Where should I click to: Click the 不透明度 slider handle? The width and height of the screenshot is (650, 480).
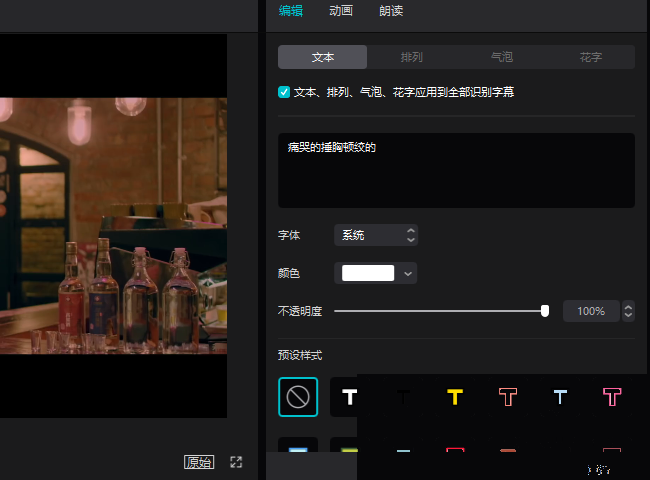click(x=545, y=311)
